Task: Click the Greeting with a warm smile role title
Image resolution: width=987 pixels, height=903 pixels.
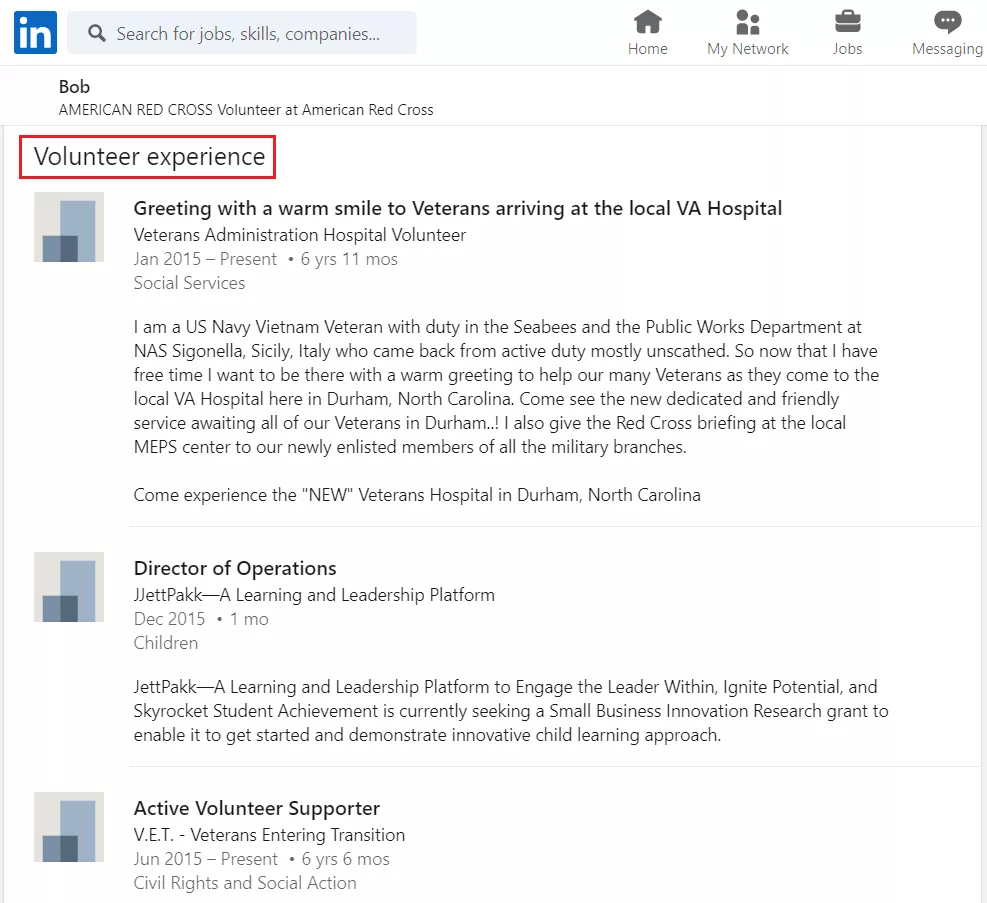Action: [x=458, y=208]
